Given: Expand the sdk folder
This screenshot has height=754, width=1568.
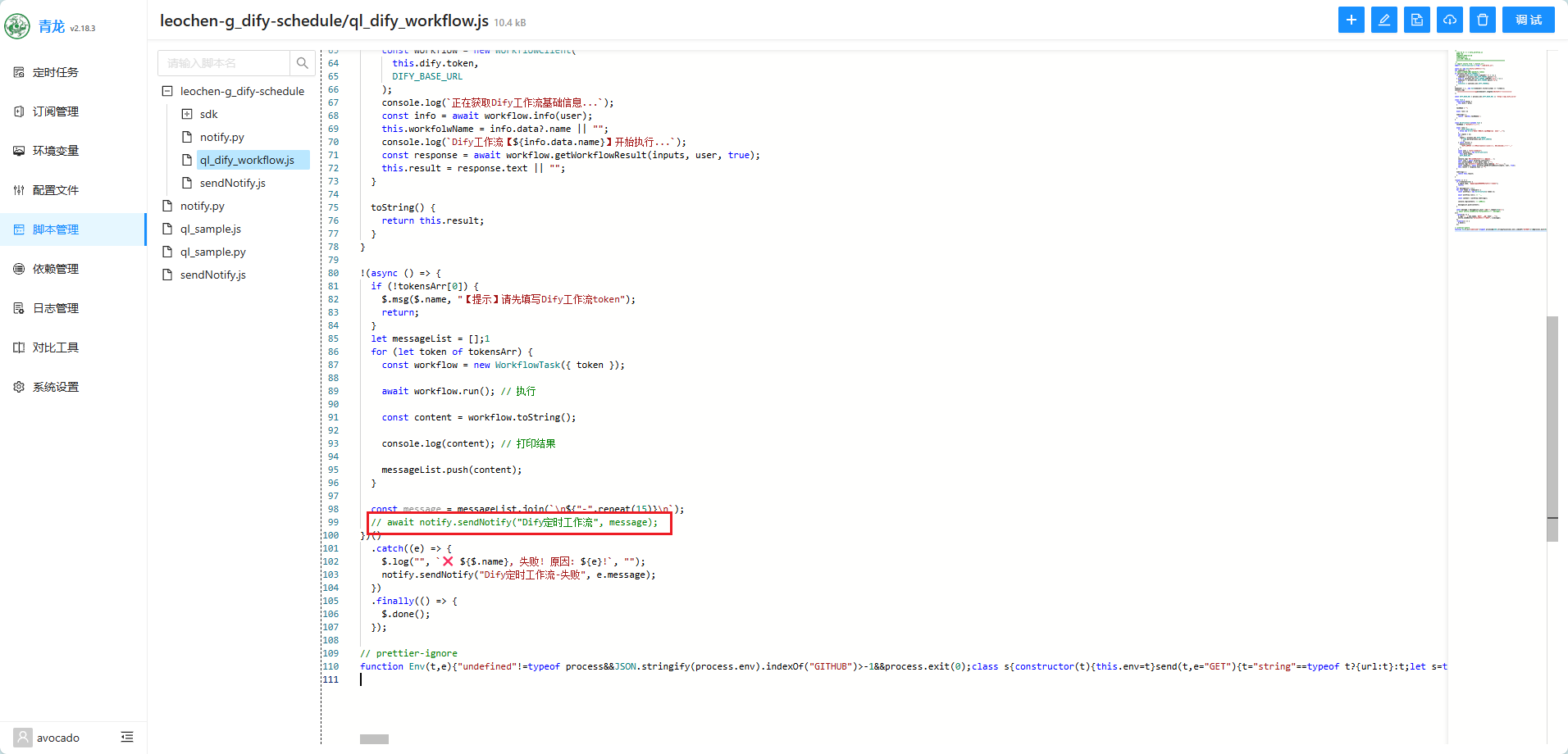Looking at the screenshot, I should 187,114.
